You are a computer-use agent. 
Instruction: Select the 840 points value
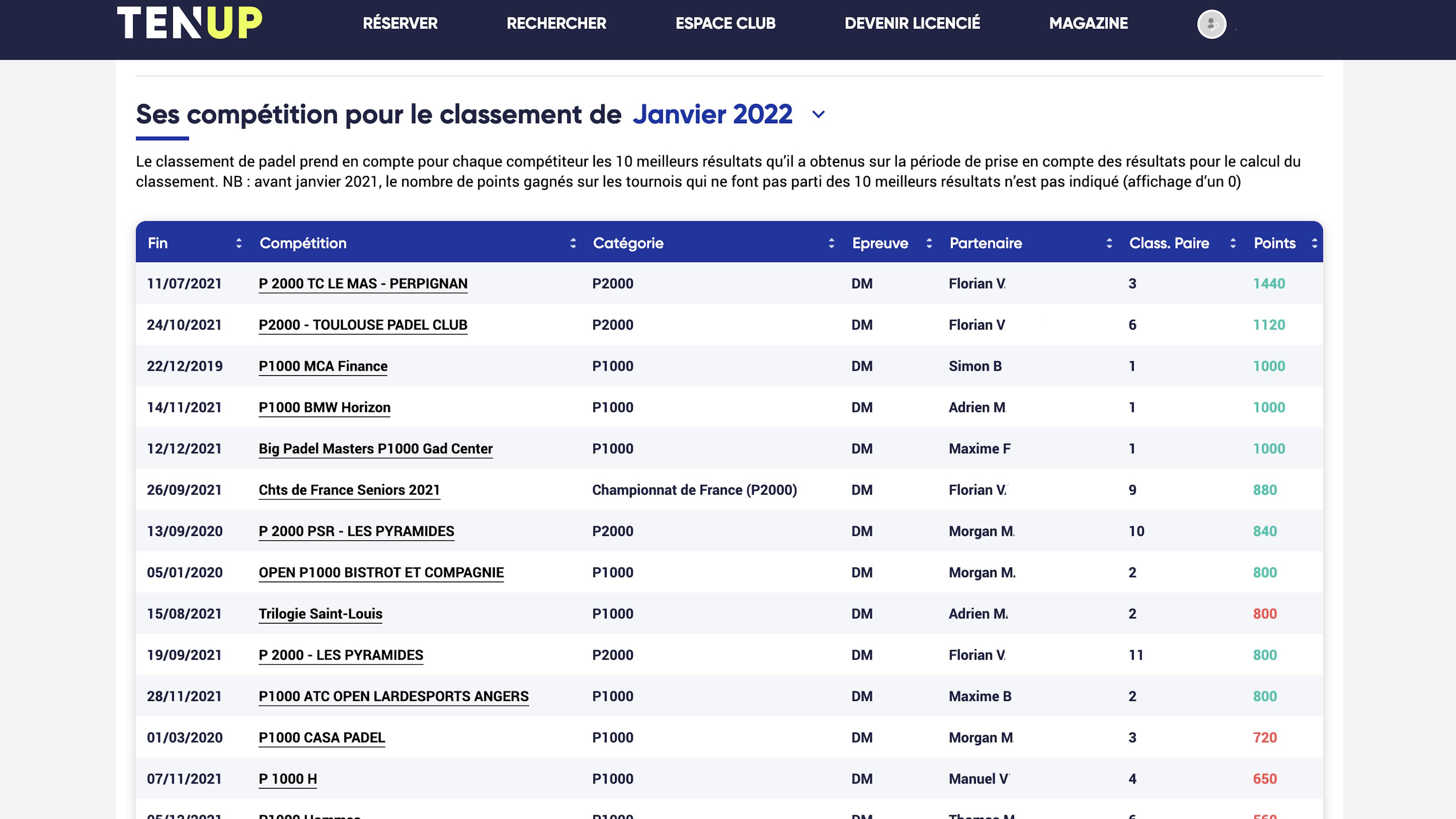[1265, 532]
